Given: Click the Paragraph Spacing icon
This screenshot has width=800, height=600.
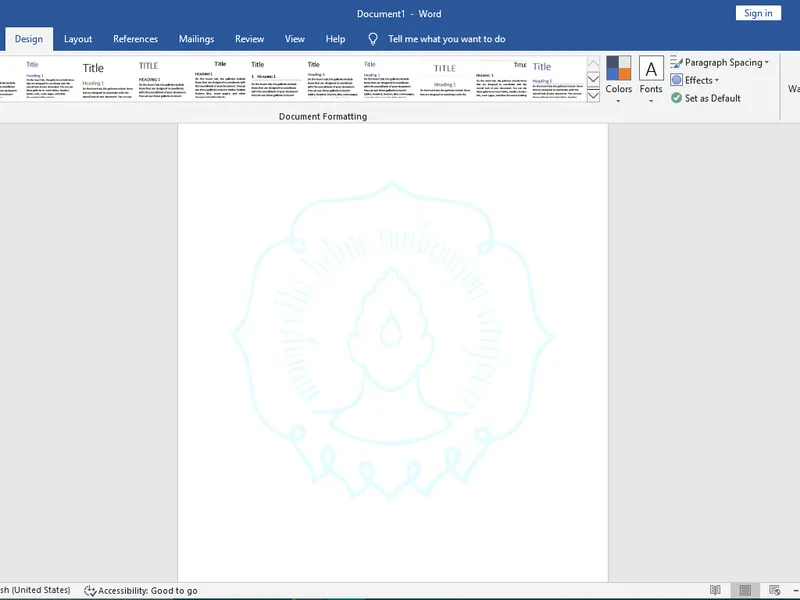Looking at the screenshot, I should click(677, 62).
